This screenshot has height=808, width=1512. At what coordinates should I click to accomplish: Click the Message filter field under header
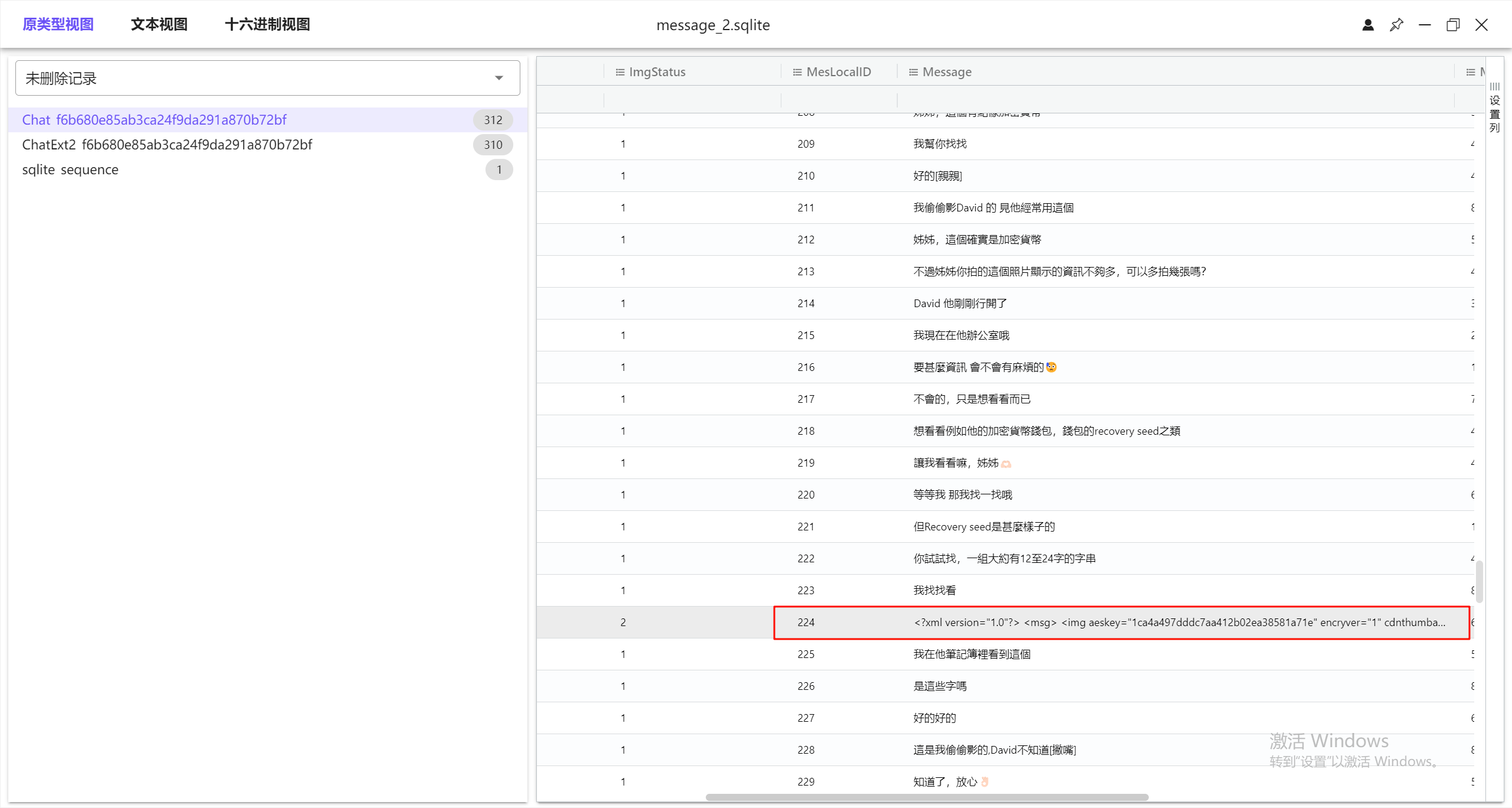[x=1174, y=99]
